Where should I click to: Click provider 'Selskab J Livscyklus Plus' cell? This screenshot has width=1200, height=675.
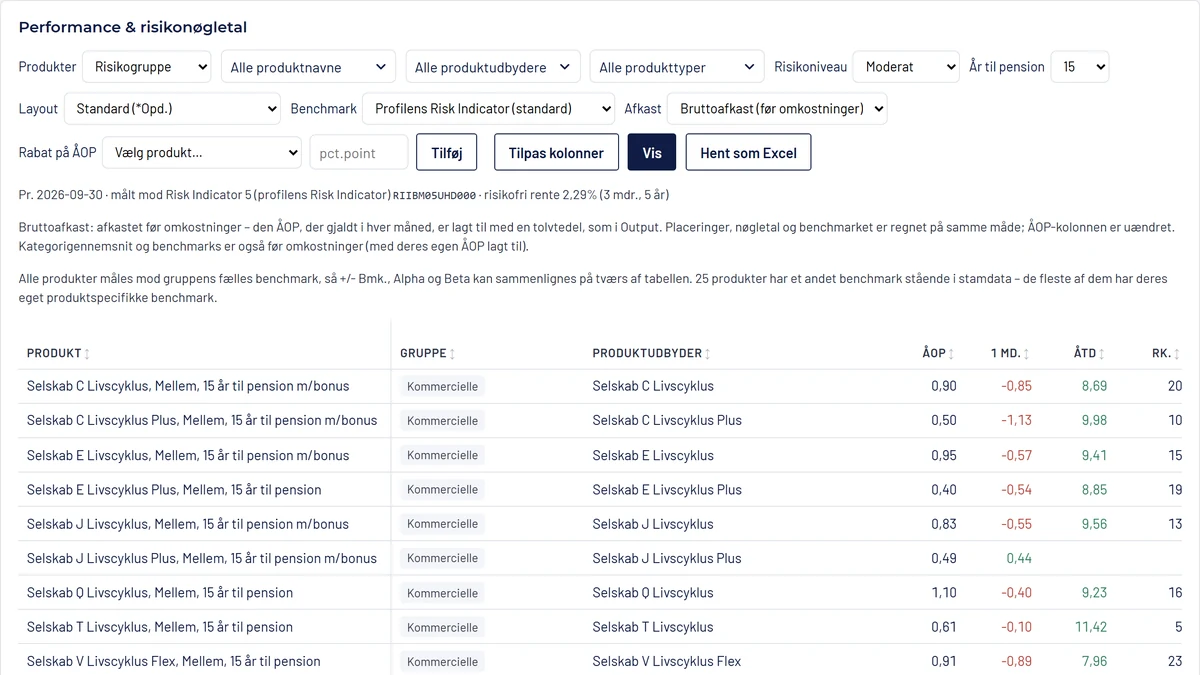pyautogui.click(x=667, y=558)
